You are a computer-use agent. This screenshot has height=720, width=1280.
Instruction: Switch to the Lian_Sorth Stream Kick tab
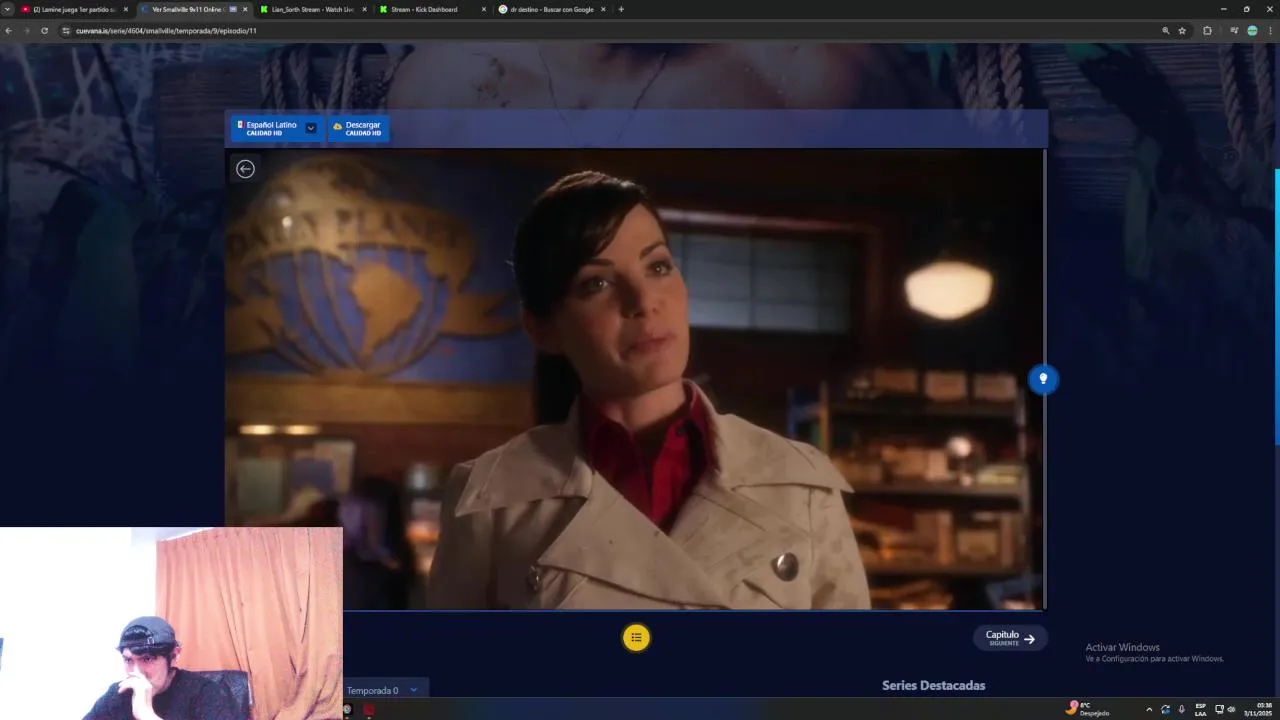click(x=312, y=9)
